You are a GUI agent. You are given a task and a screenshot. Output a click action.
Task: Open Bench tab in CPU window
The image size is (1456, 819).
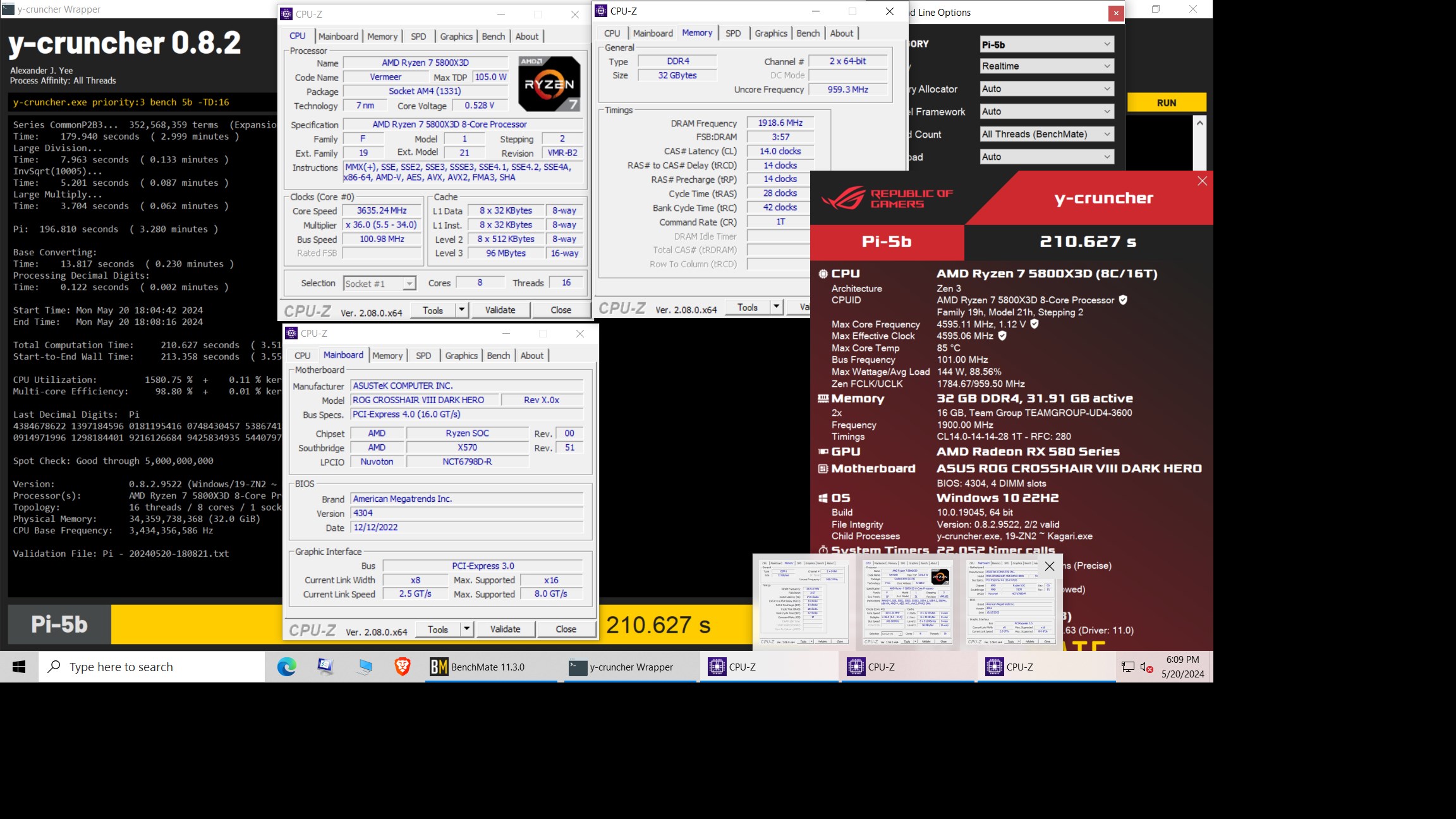493,37
